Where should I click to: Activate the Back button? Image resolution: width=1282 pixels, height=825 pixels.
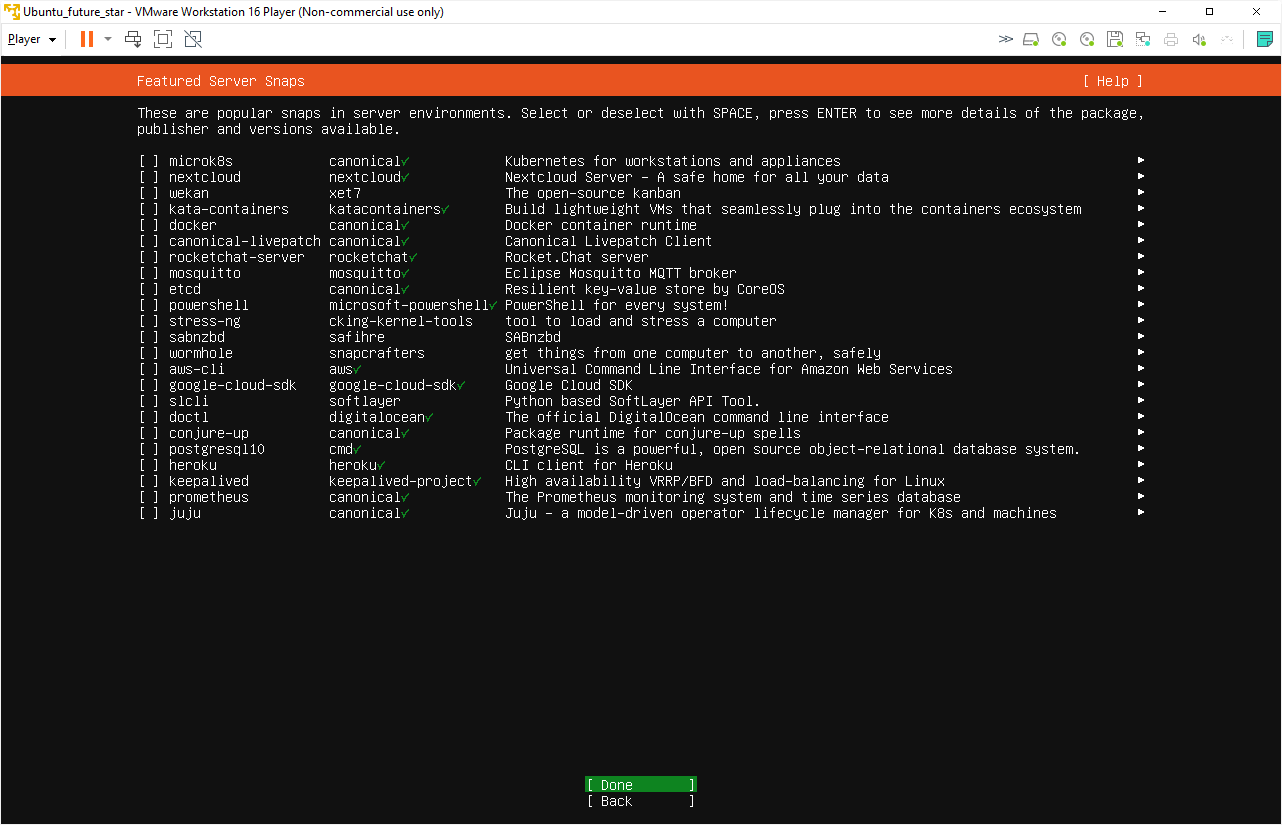point(641,801)
